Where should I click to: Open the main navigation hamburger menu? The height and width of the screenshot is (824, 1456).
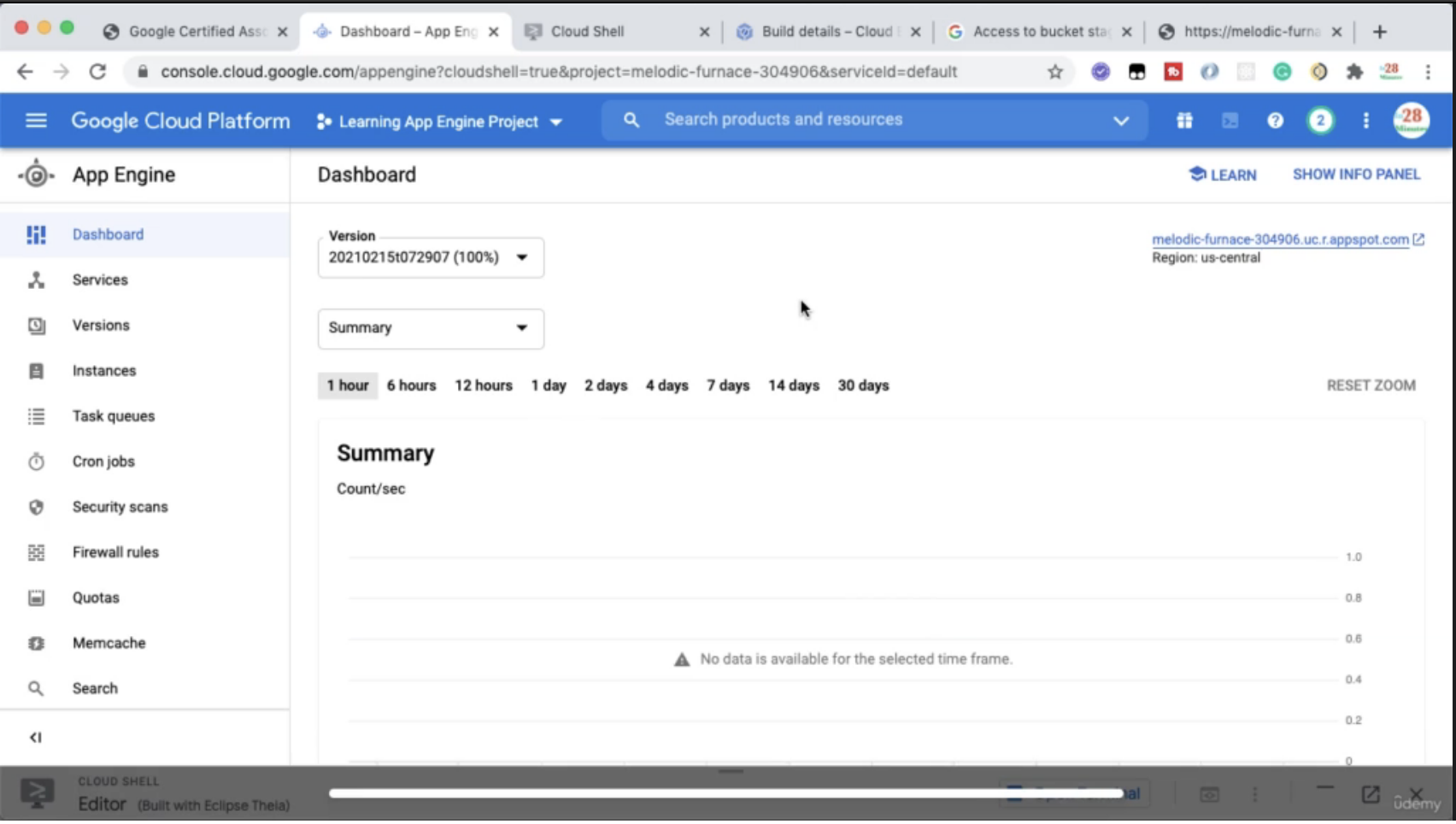(x=36, y=121)
